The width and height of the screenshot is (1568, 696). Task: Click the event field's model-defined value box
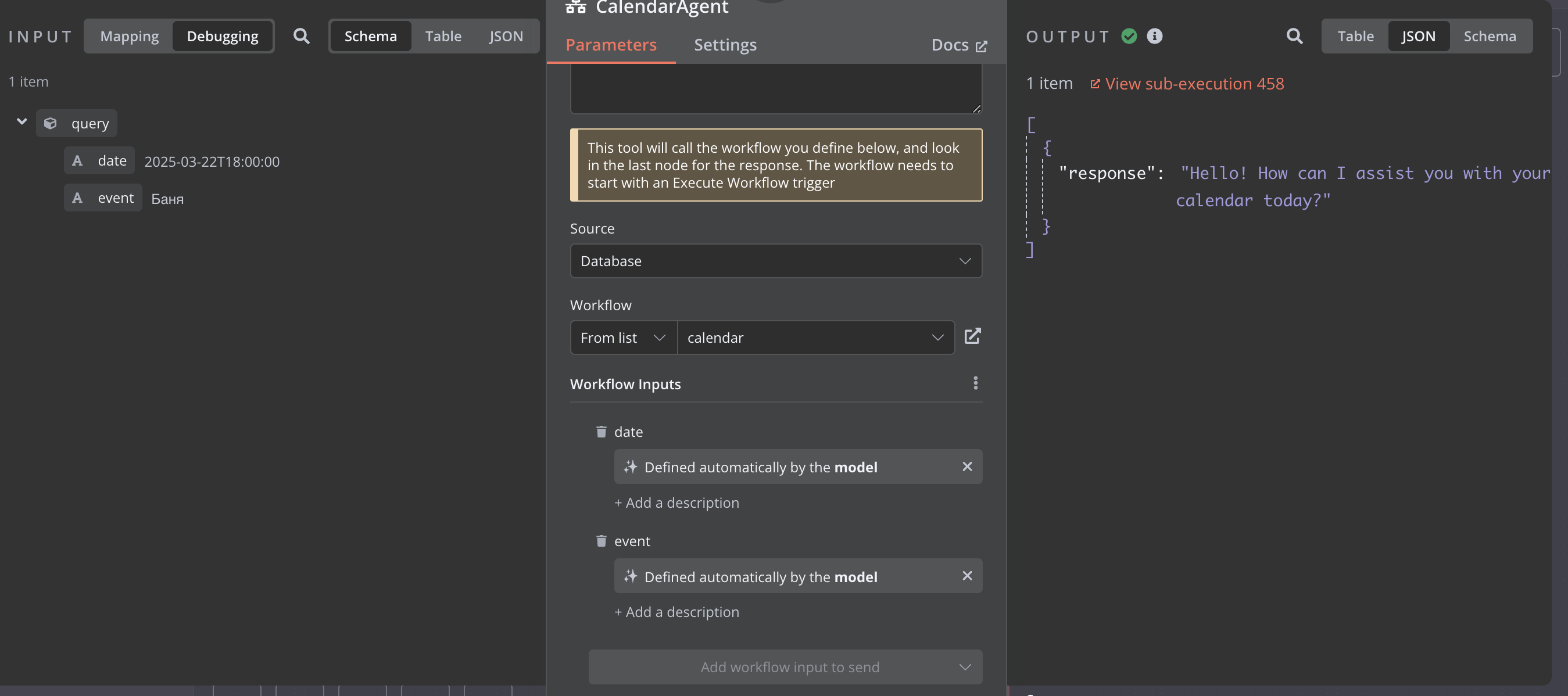coord(797,576)
